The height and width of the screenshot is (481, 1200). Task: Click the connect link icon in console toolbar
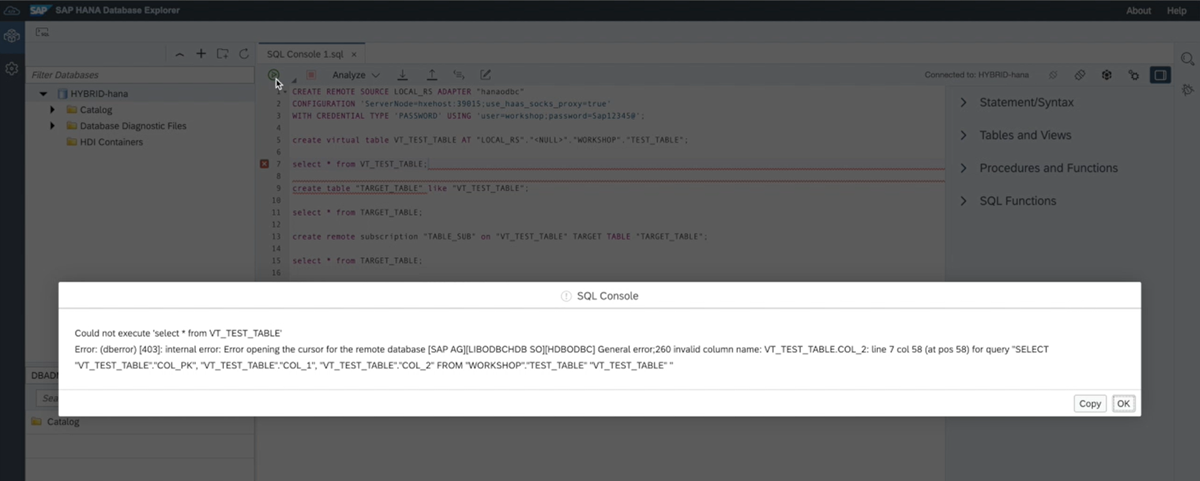[1080, 75]
